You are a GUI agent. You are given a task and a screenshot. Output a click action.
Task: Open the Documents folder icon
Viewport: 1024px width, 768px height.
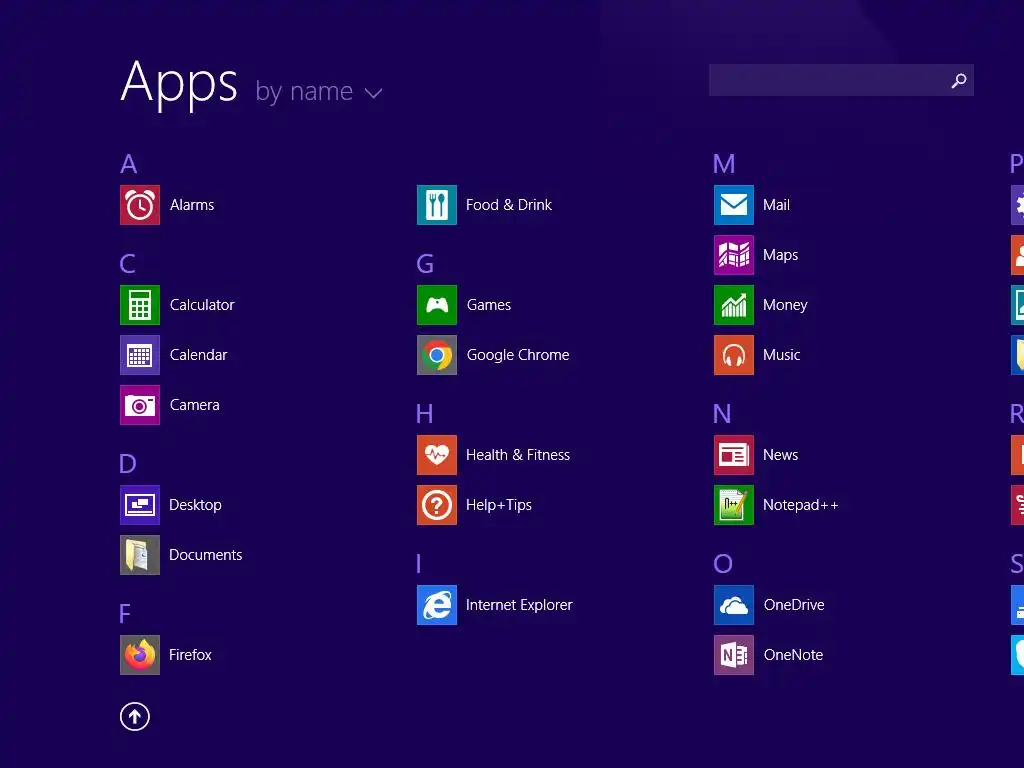[x=140, y=555]
